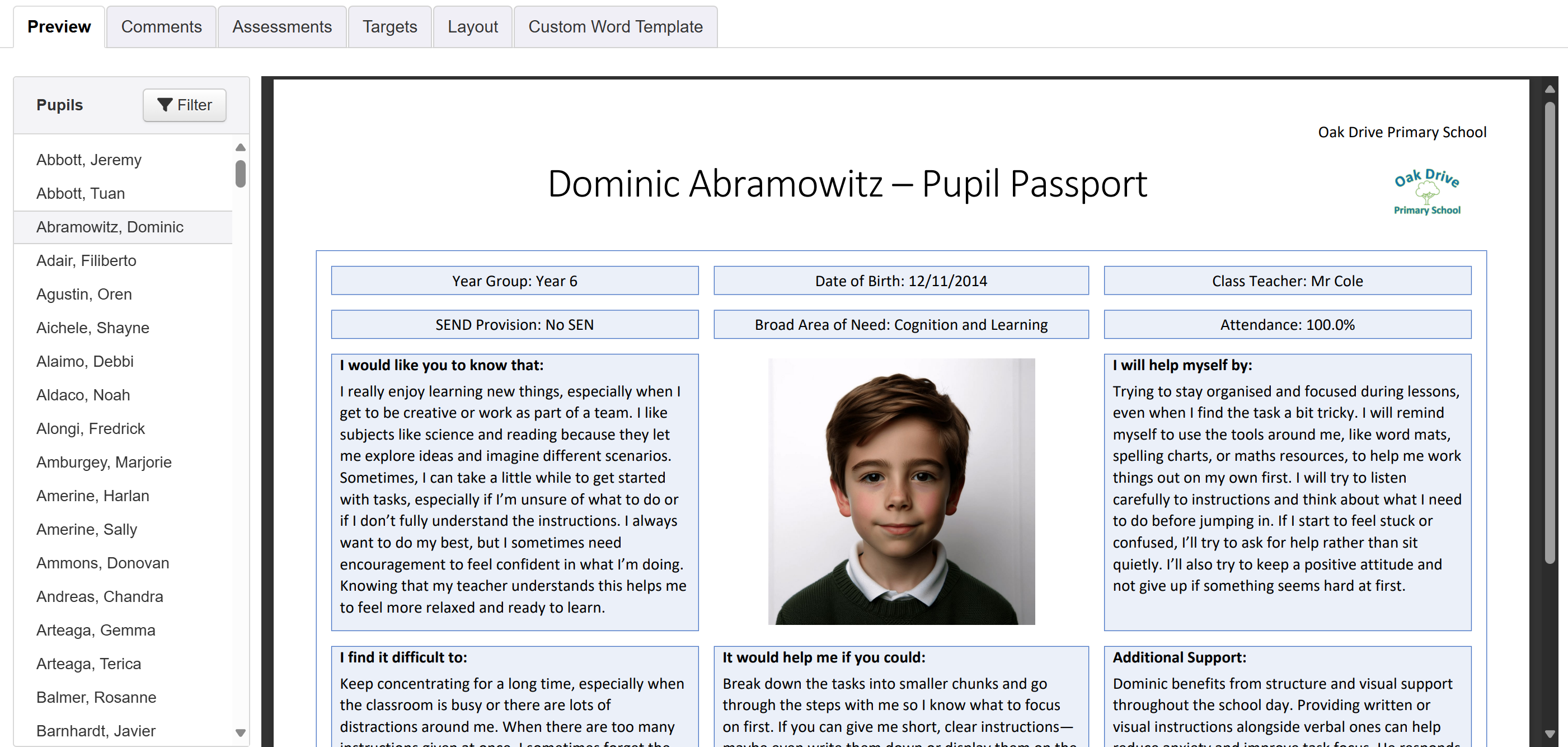Click Dominic's pupil photo
The image size is (1568, 747).
(901, 491)
